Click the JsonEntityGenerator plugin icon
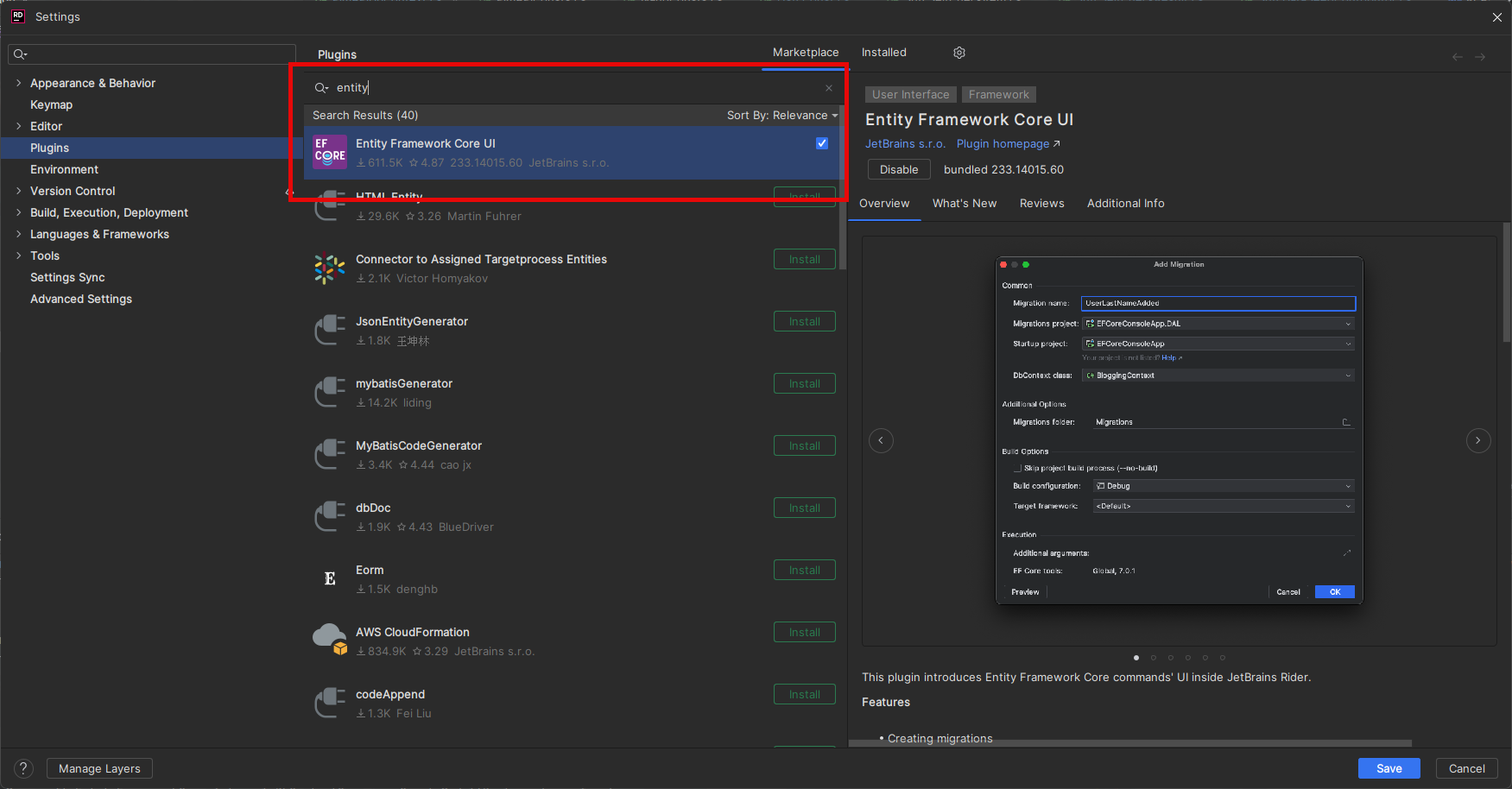This screenshot has width=1512, height=789. [x=329, y=331]
